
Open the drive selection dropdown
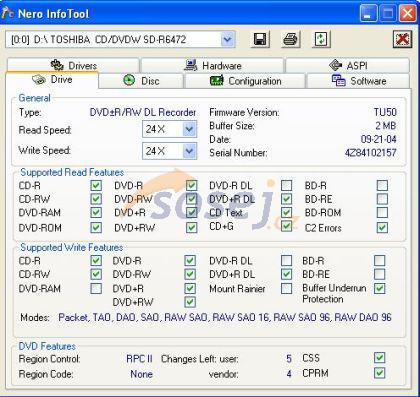click(x=227, y=40)
